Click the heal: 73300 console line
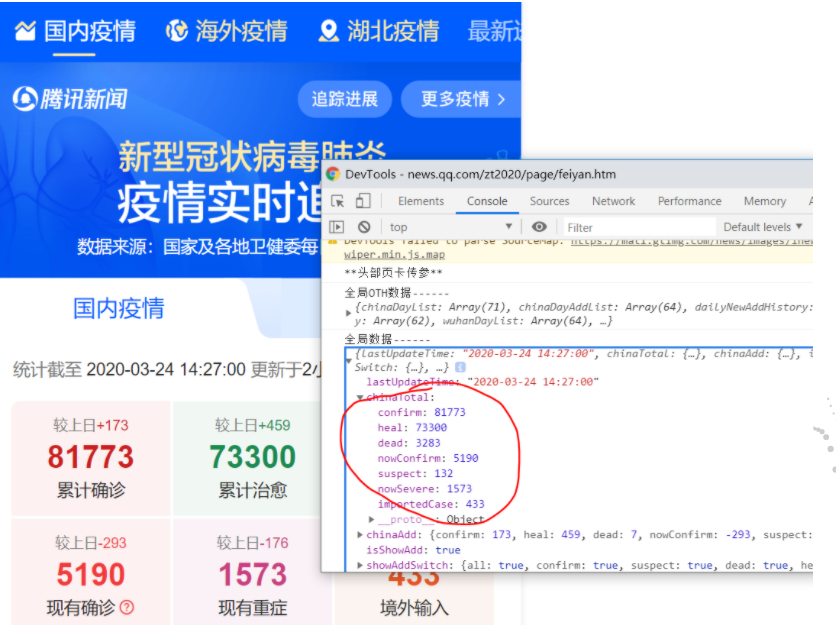 pos(412,428)
